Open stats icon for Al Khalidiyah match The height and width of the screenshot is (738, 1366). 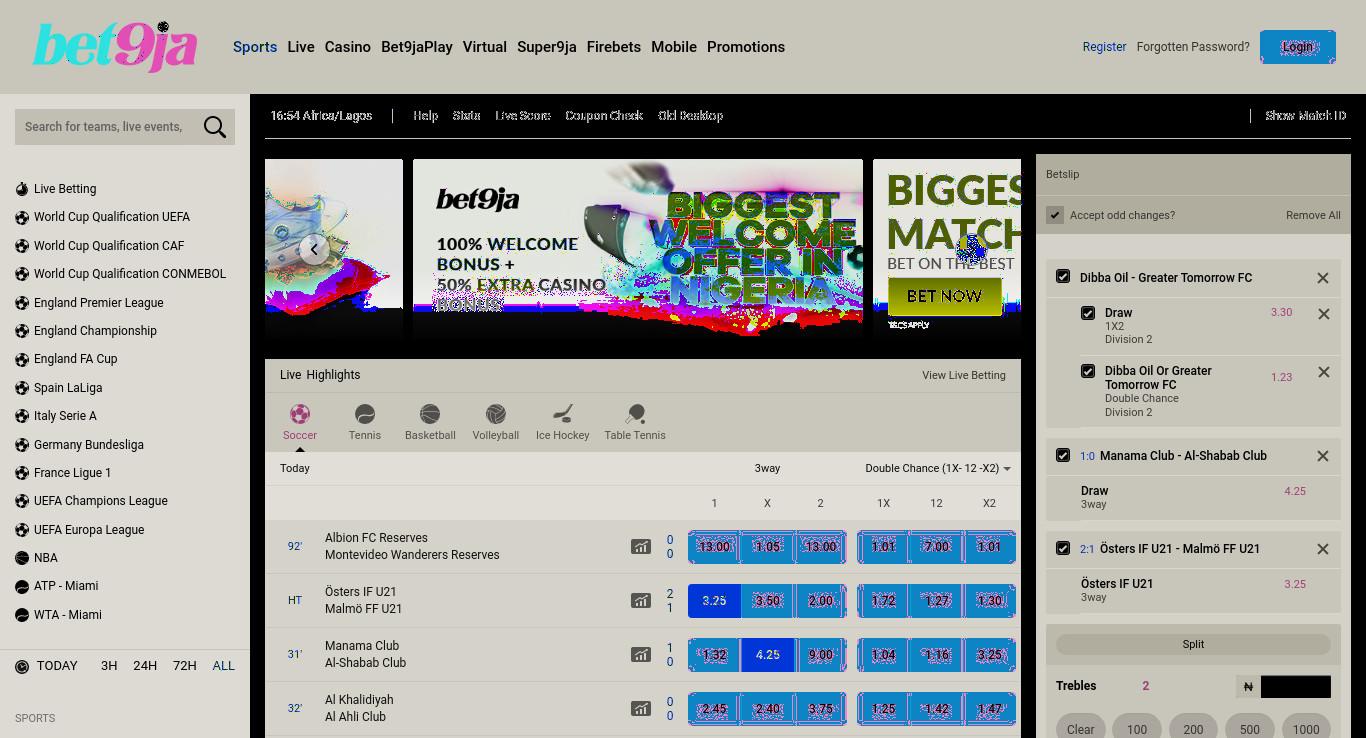[640, 709]
